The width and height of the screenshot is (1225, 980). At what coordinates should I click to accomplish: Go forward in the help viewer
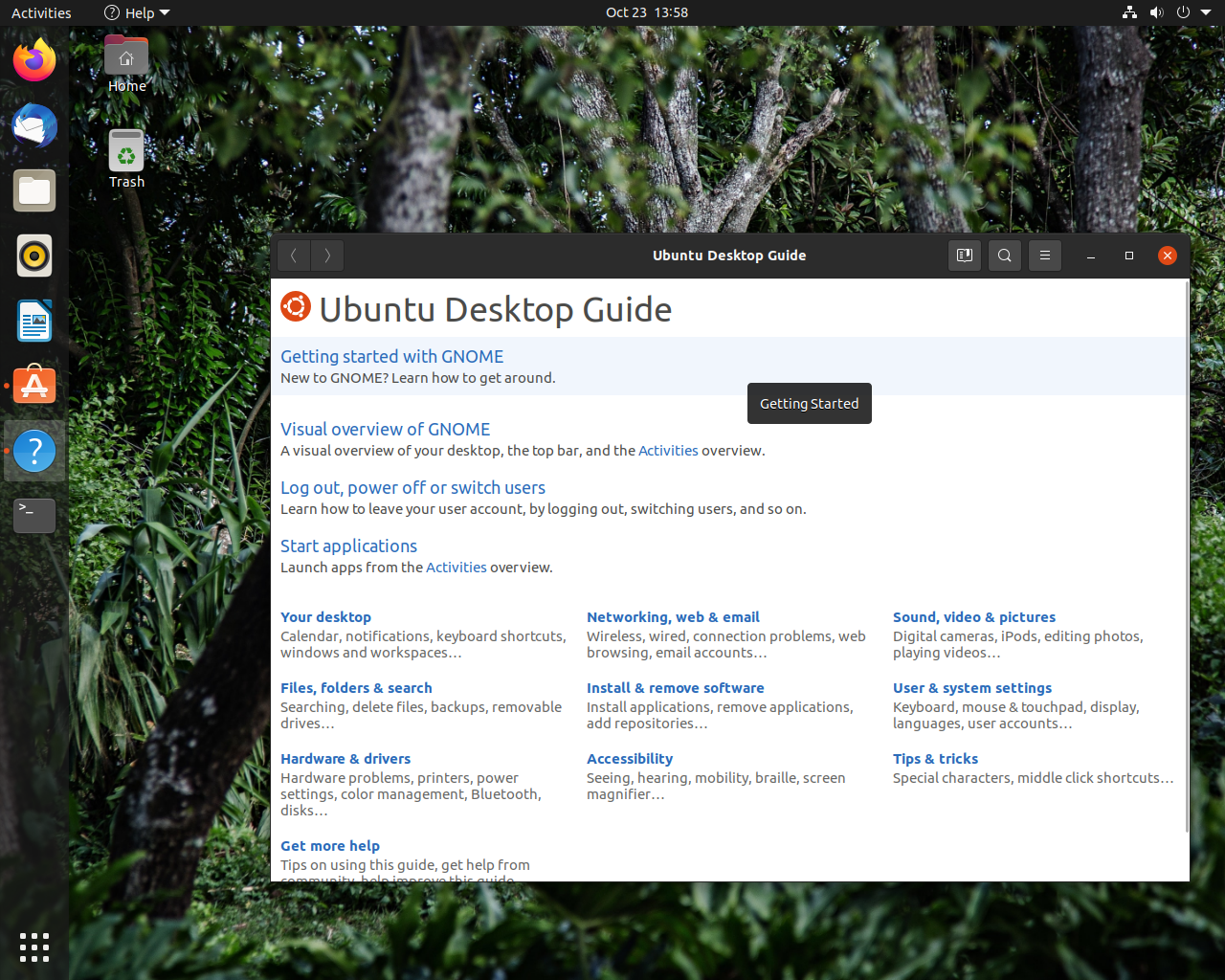[327, 256]
